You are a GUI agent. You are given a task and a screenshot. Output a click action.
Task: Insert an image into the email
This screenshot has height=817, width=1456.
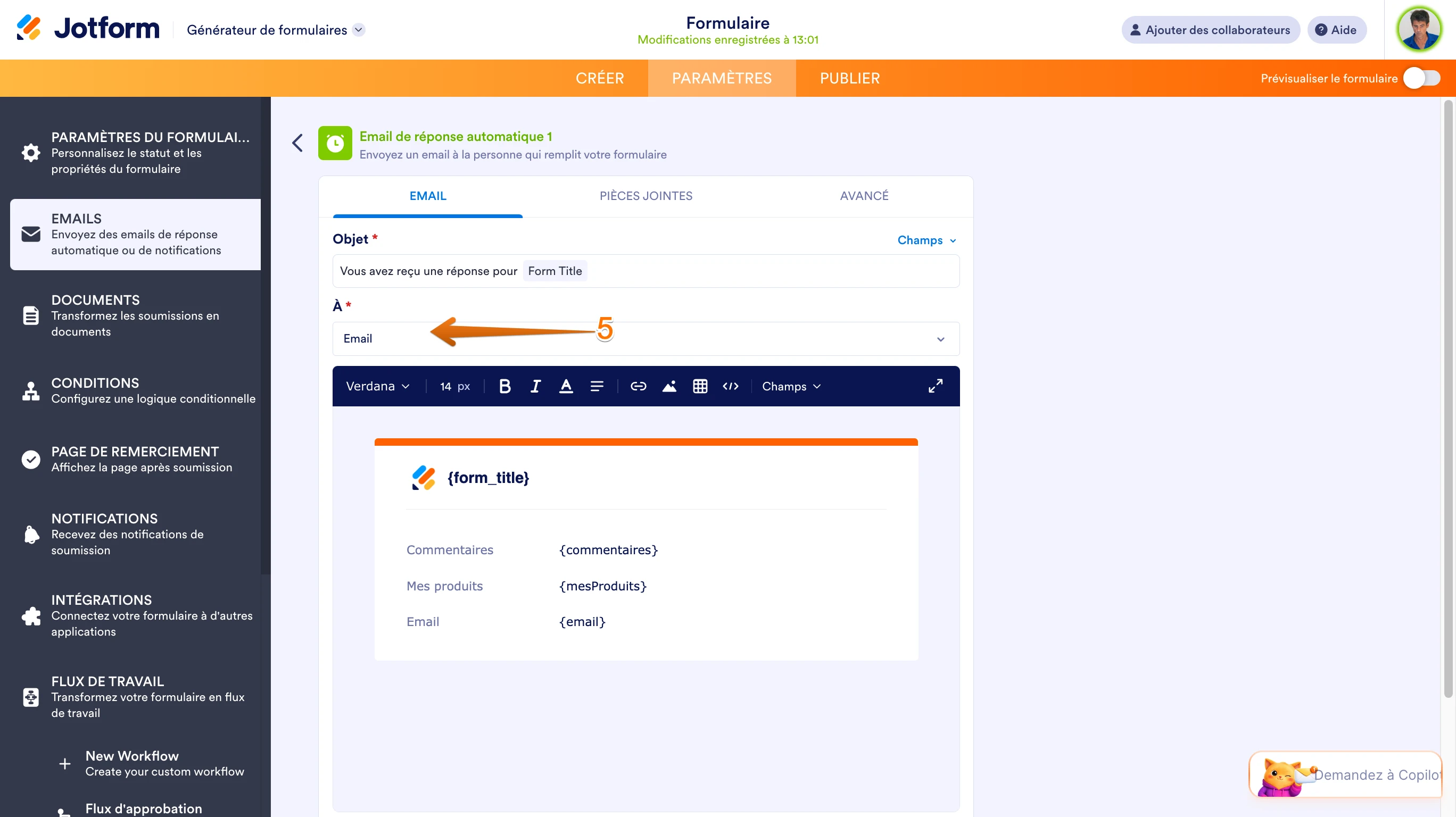tap(669, 387)
